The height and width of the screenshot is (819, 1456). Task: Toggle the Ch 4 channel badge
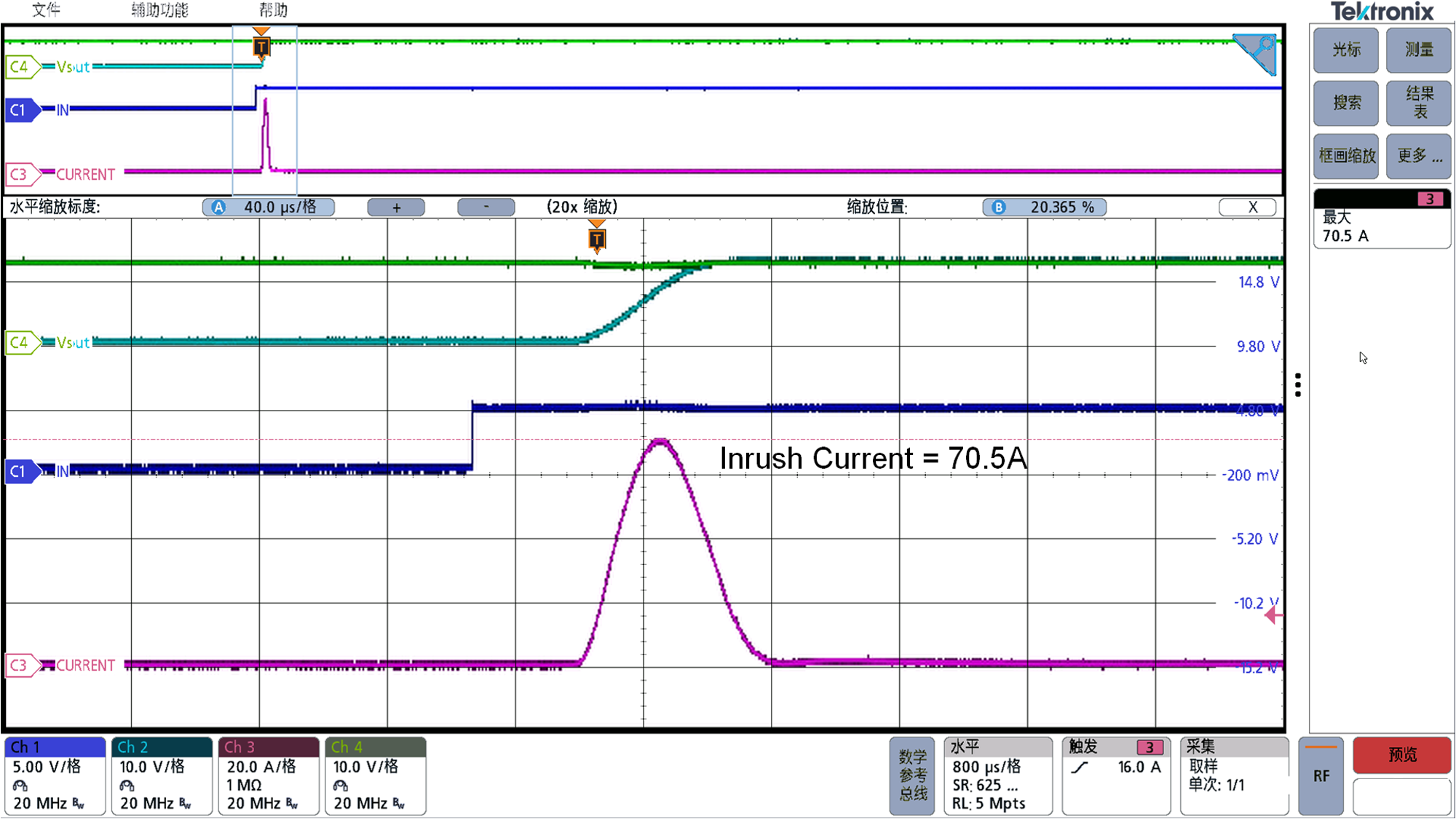[375, 776]
